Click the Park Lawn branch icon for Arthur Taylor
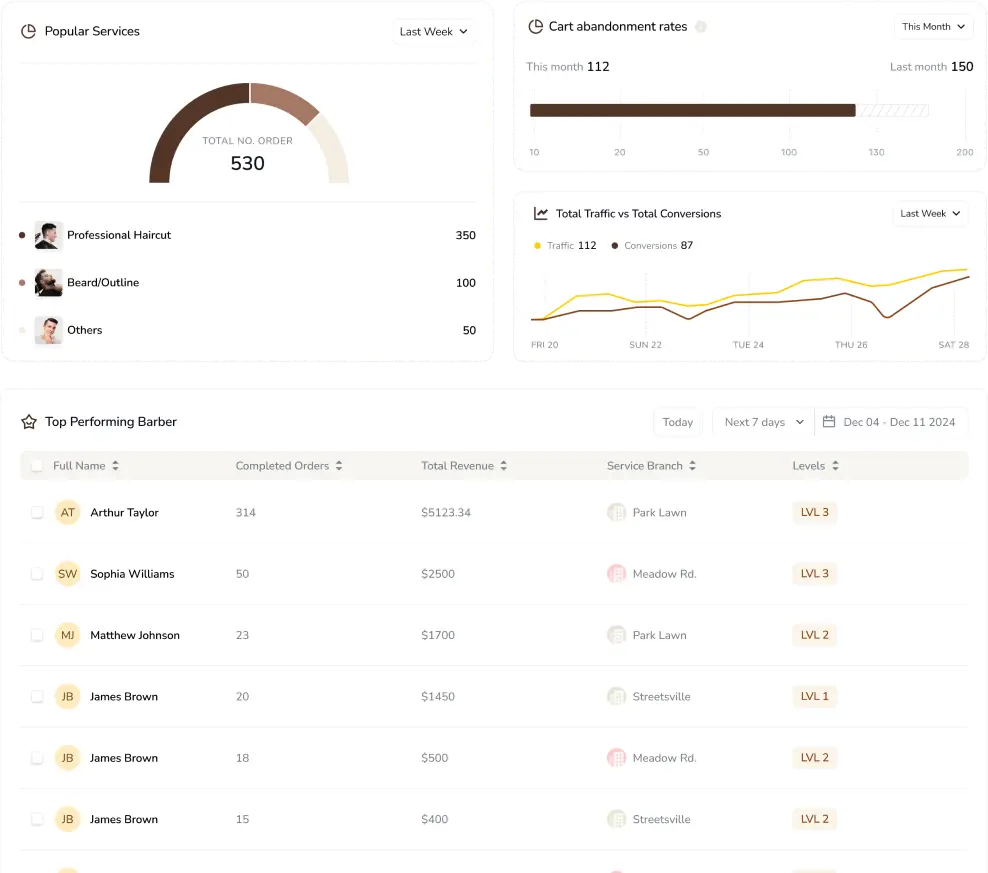 click(616, 512)
